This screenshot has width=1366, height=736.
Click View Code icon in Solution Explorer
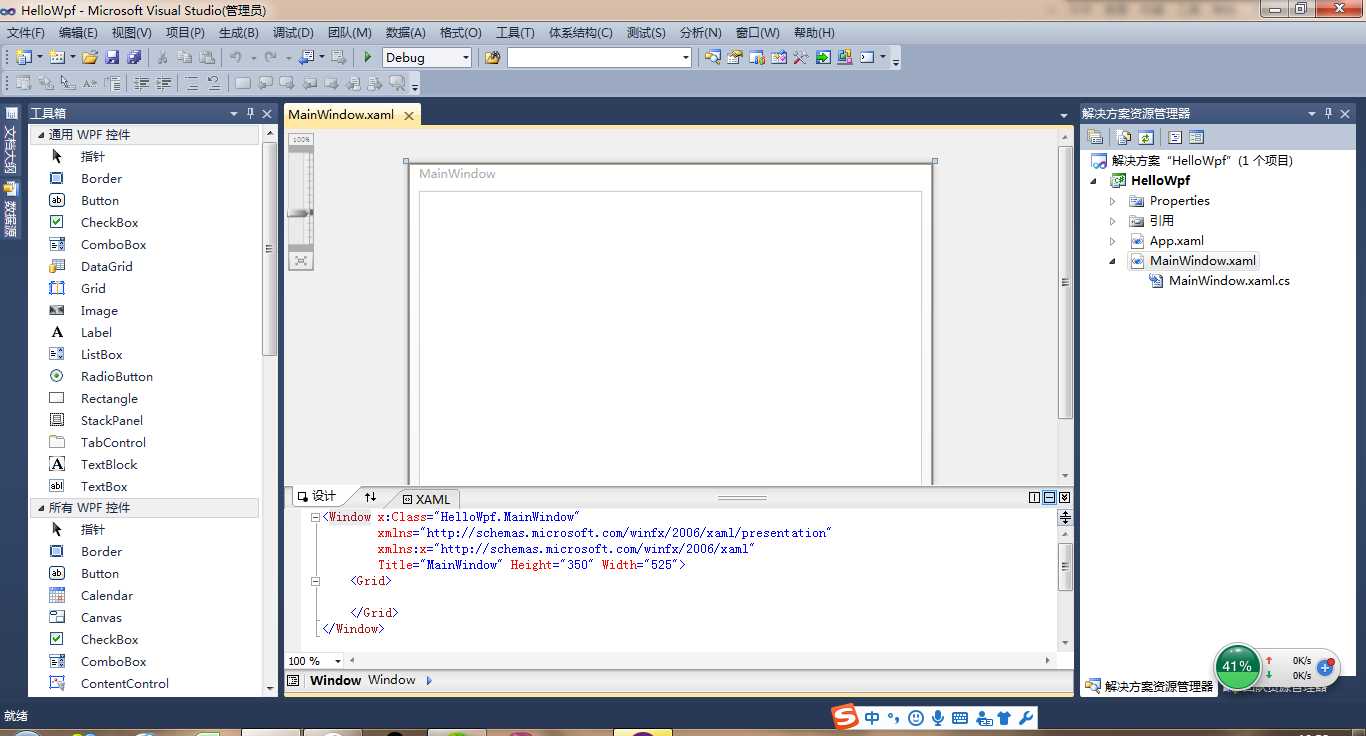tap(1175, 137)
